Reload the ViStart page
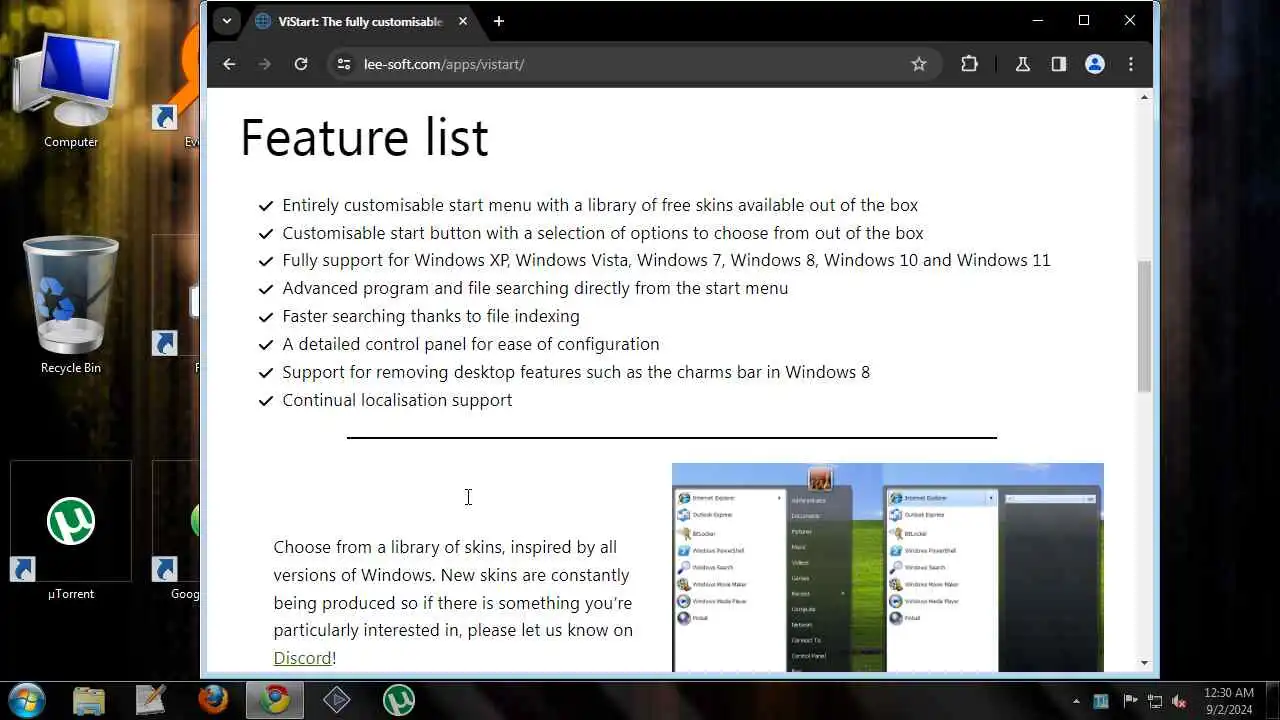The height and width of the screenshot is (720, 1280). click(300, 64)
